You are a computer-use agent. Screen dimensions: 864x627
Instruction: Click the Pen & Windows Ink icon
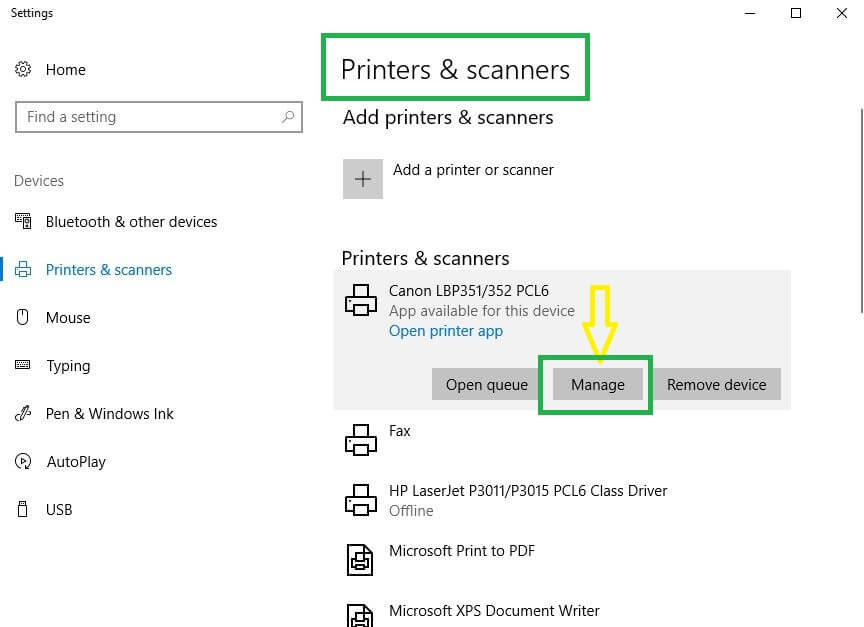[23, 413]
